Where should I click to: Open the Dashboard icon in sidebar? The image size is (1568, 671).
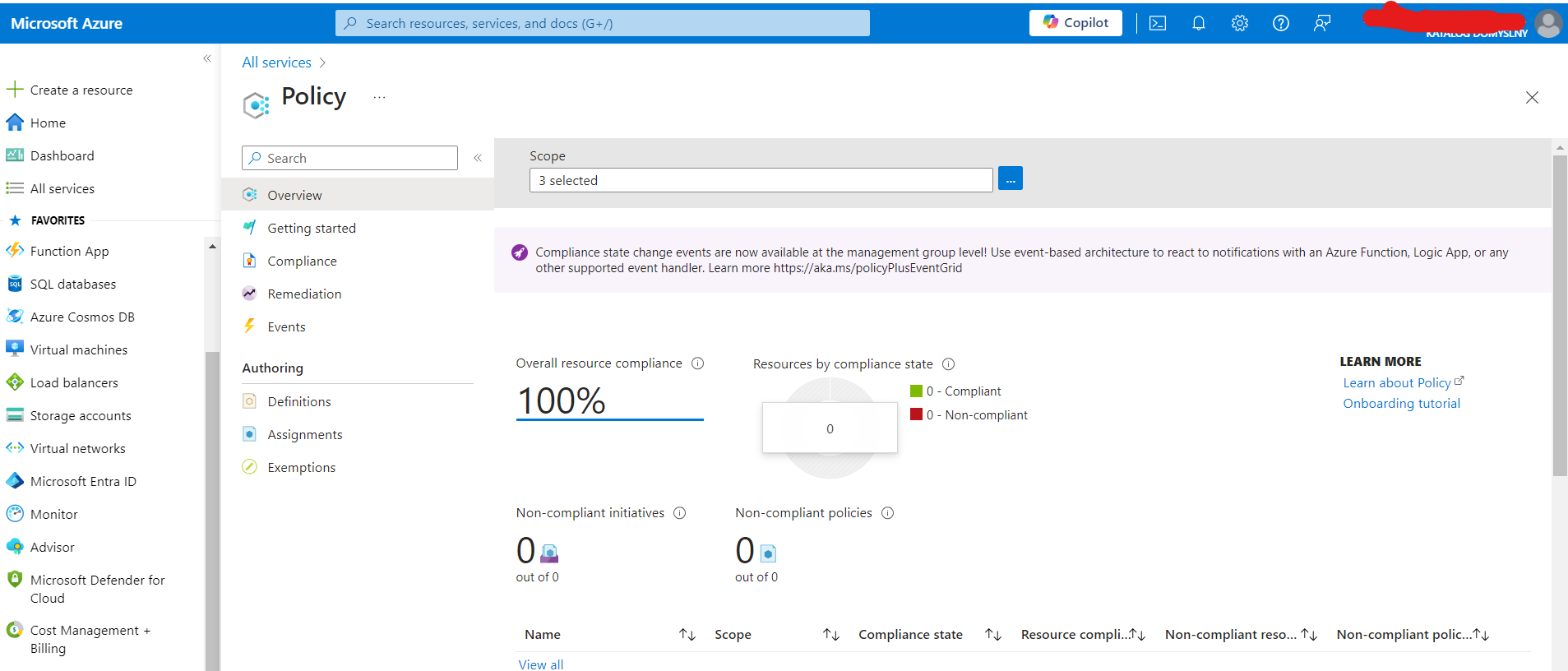(15, 155)
